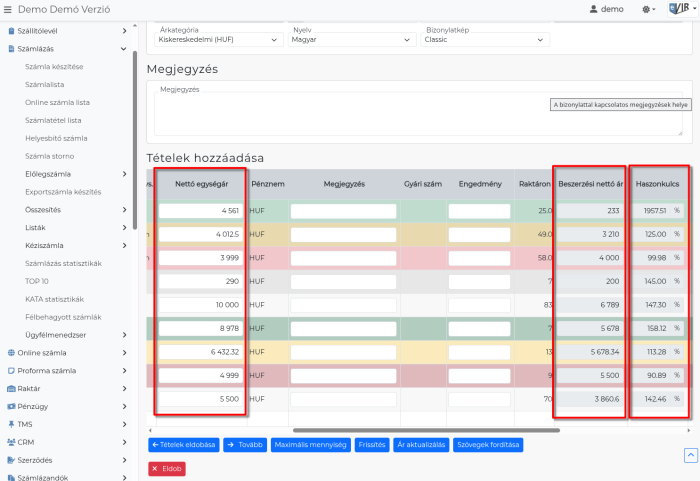Click the demo user profile icon
This screenshot has height=481, width=700.
[x=593, y=9]
